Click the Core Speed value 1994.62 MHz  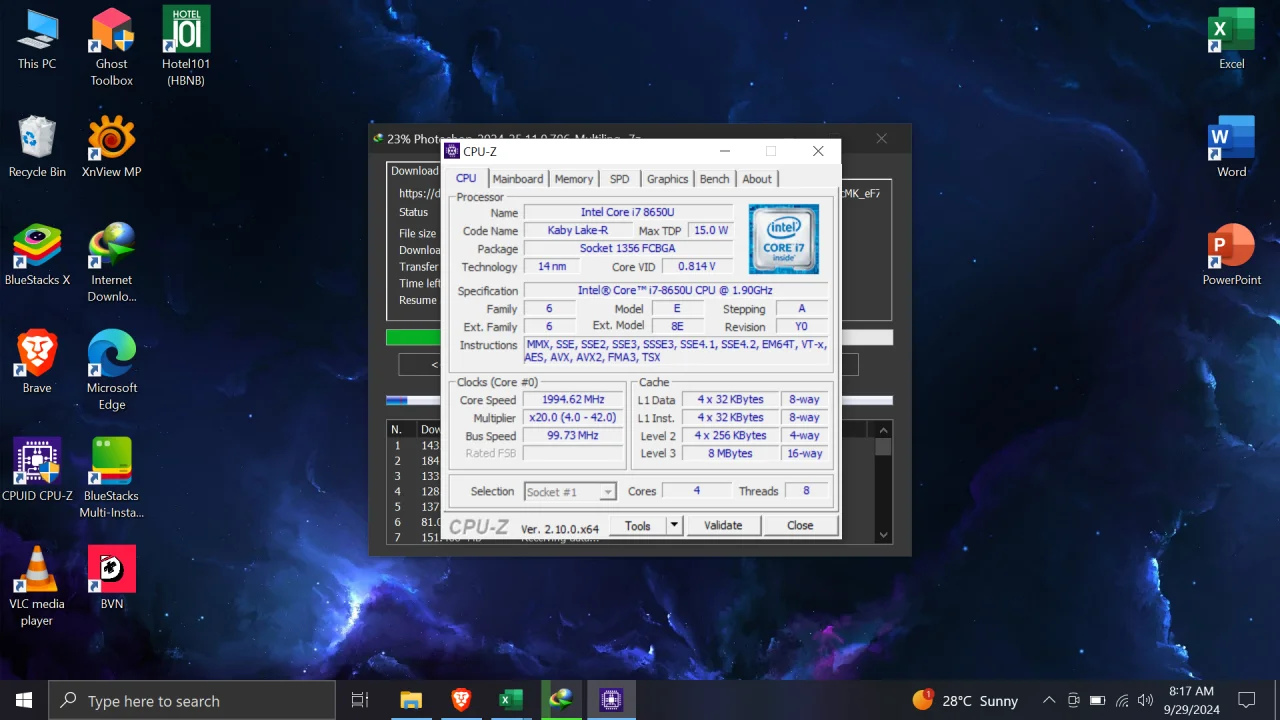tap(573, 400)
